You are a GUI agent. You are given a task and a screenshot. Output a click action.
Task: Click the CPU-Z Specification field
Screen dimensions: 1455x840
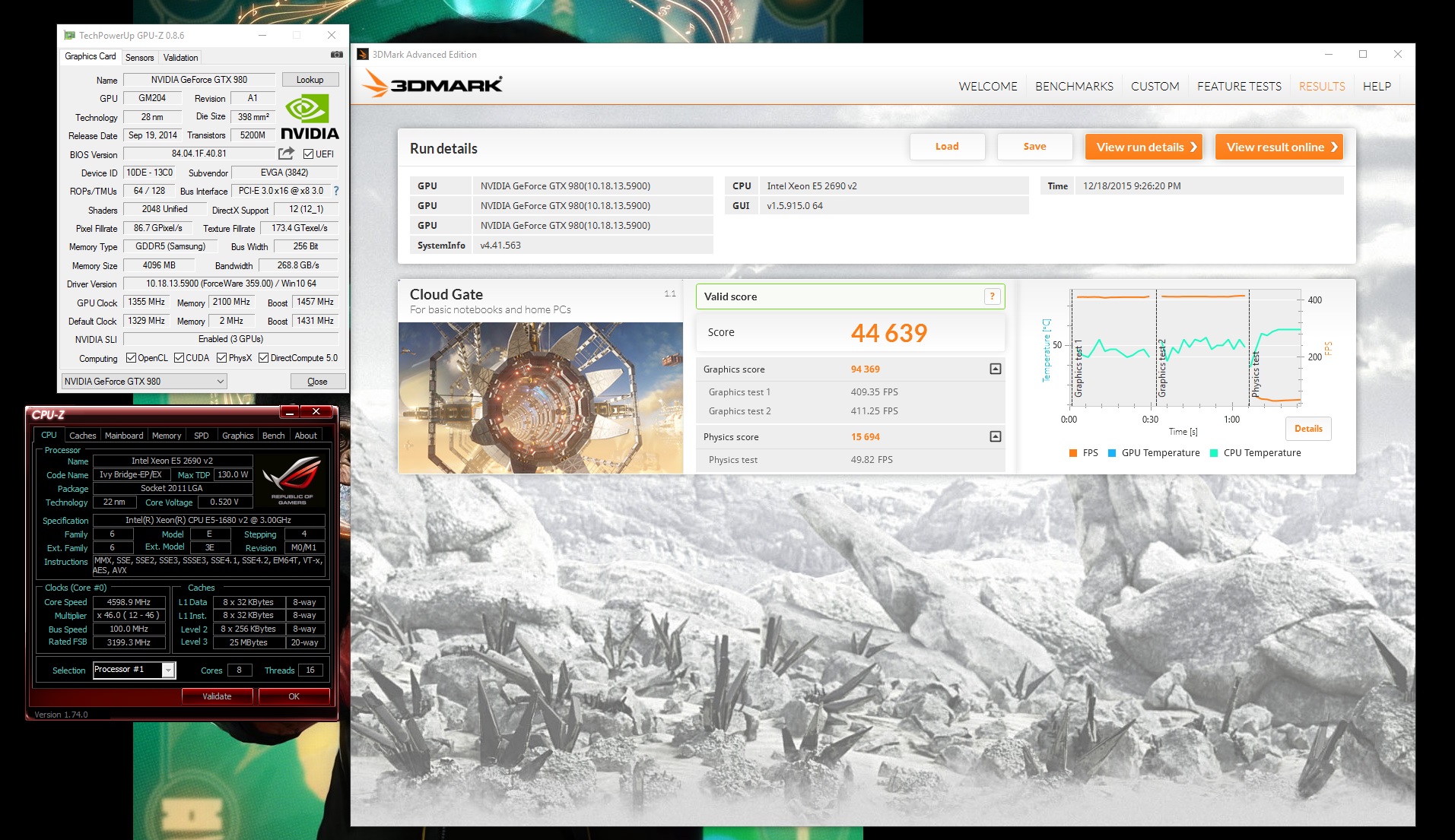tap(209, 521)
